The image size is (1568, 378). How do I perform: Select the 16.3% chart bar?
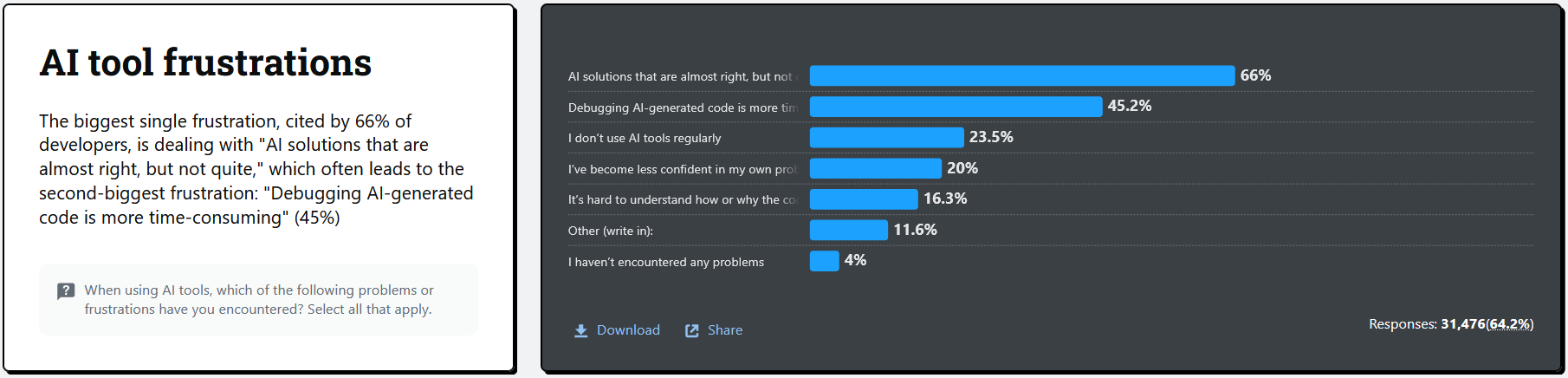coord(864,199)
